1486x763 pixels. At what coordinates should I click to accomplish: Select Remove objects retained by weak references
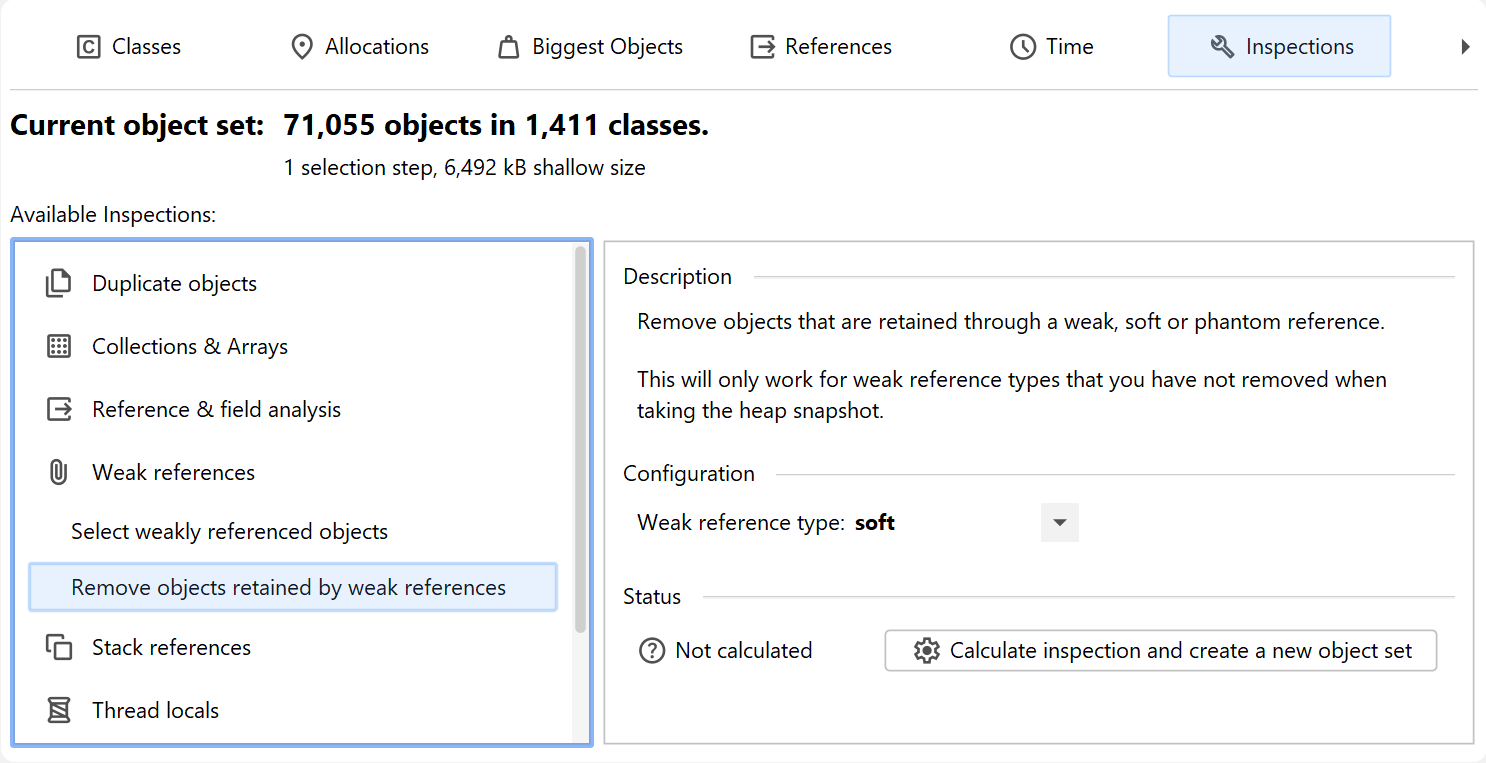click(289, 588)
